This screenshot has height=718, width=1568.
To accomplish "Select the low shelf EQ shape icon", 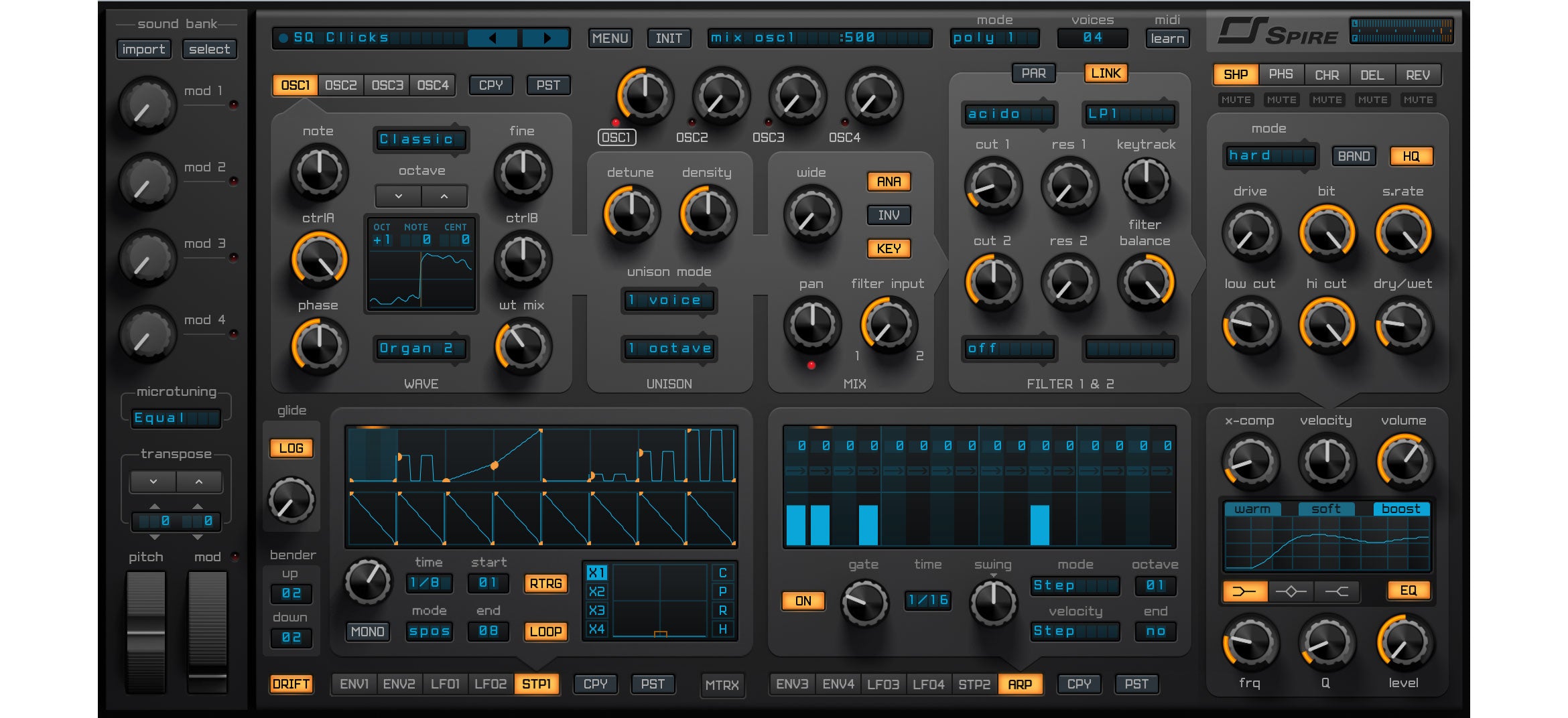I will [x=1244, y=591].
